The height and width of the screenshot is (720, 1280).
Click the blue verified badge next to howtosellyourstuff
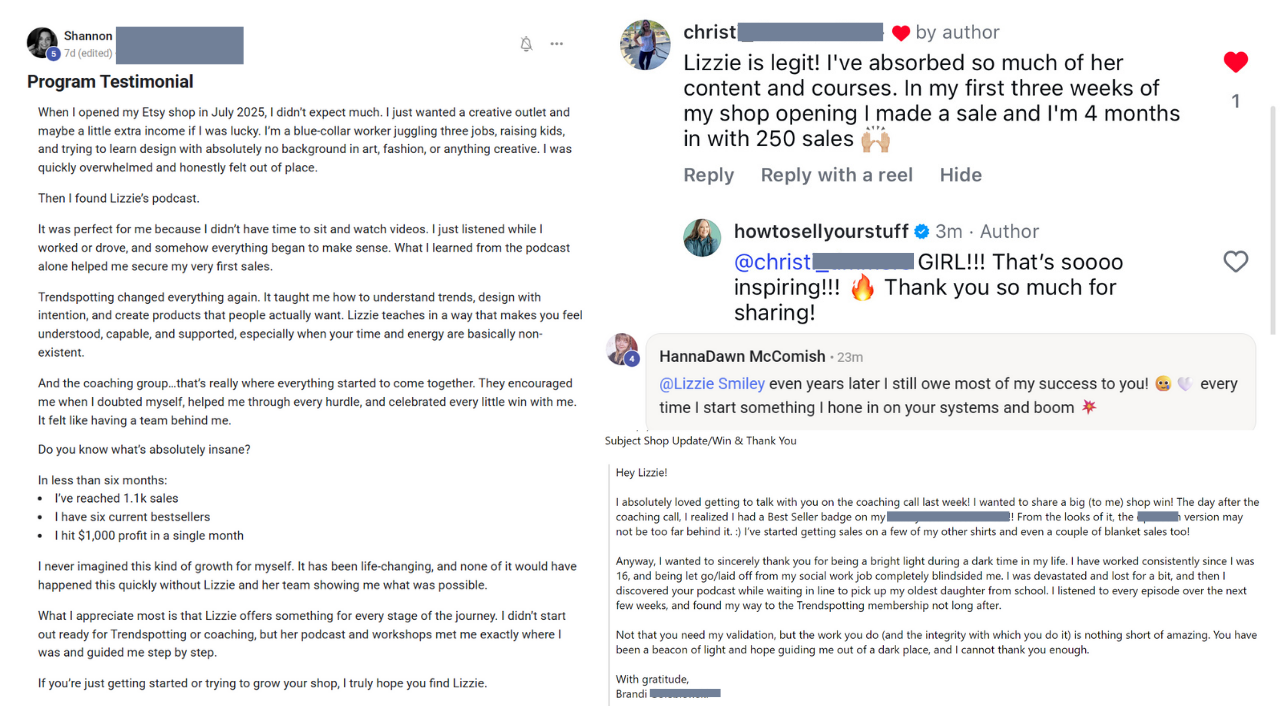(x=922, y=232)
